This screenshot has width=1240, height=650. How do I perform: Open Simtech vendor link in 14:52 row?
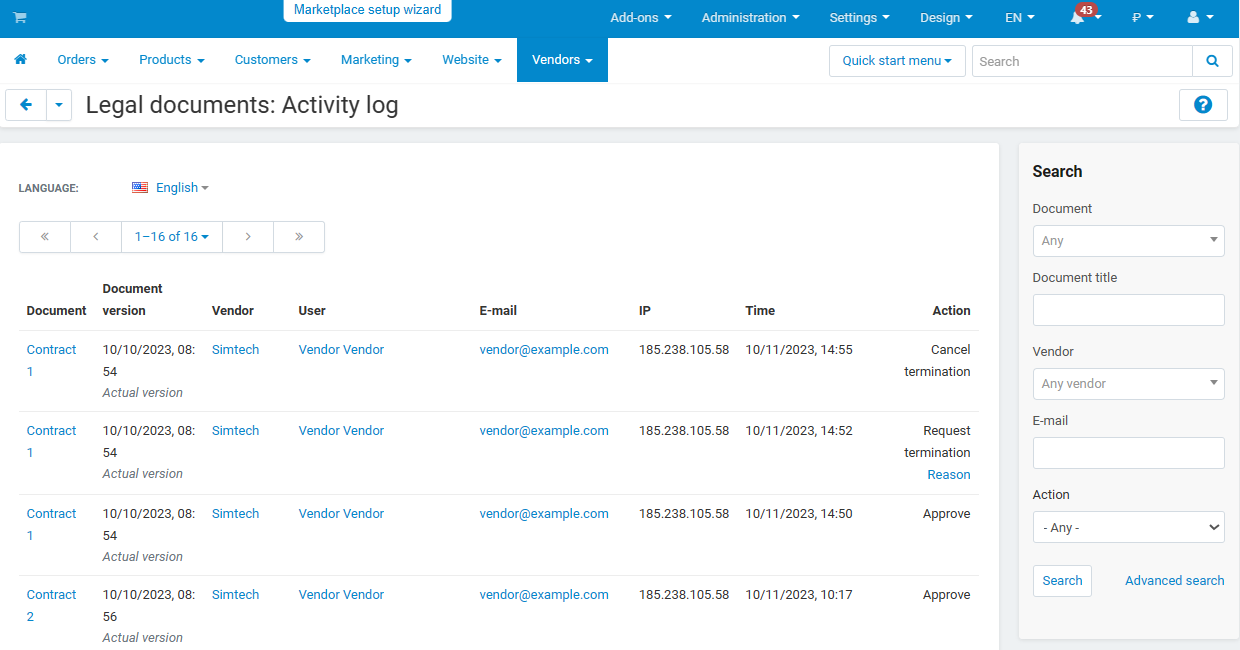[235, 431]
